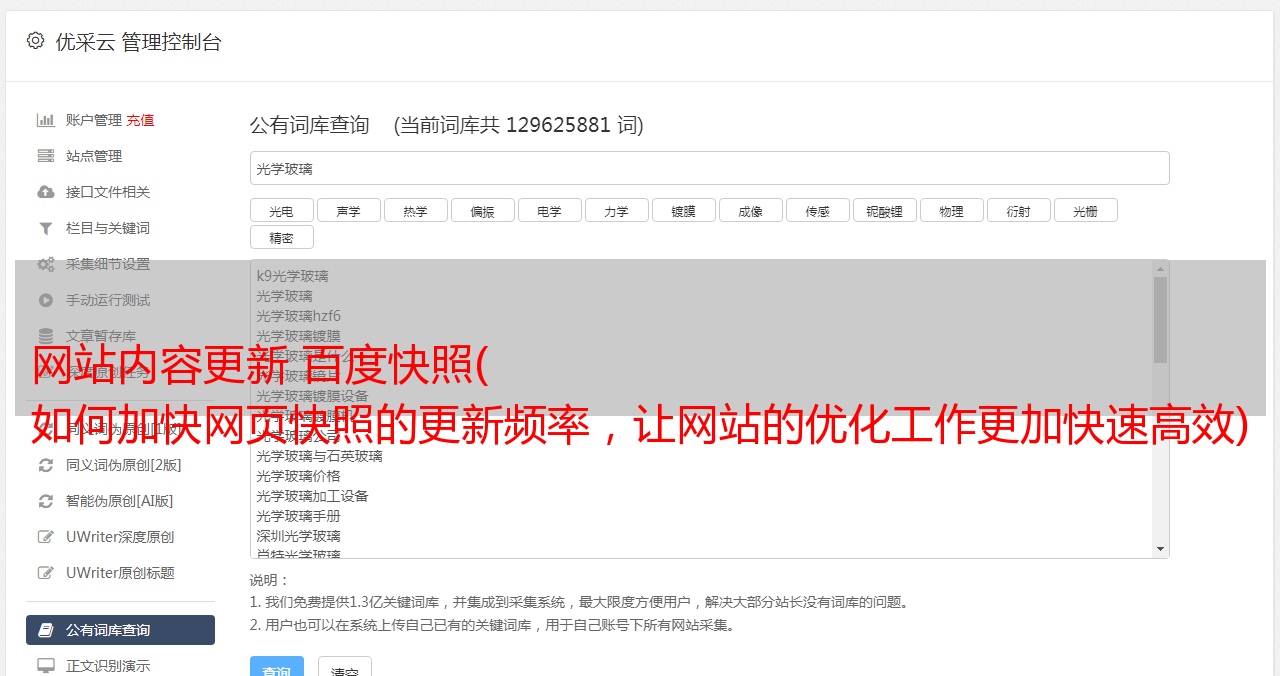
Task: Click the 偏振 tag button
Action: coord(482,210)
